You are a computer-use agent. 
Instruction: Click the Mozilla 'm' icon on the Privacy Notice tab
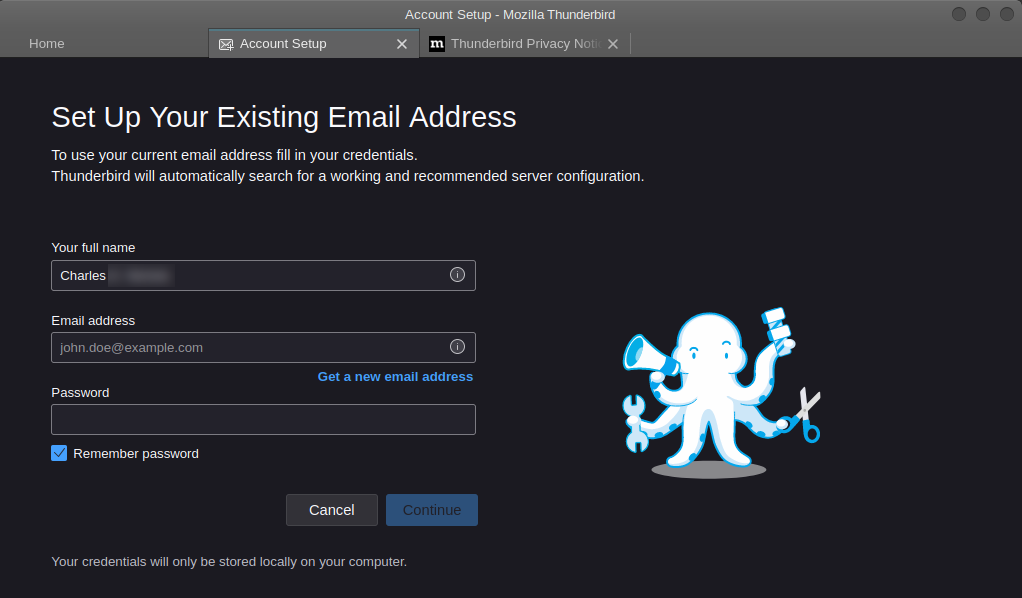click(437, 44)
